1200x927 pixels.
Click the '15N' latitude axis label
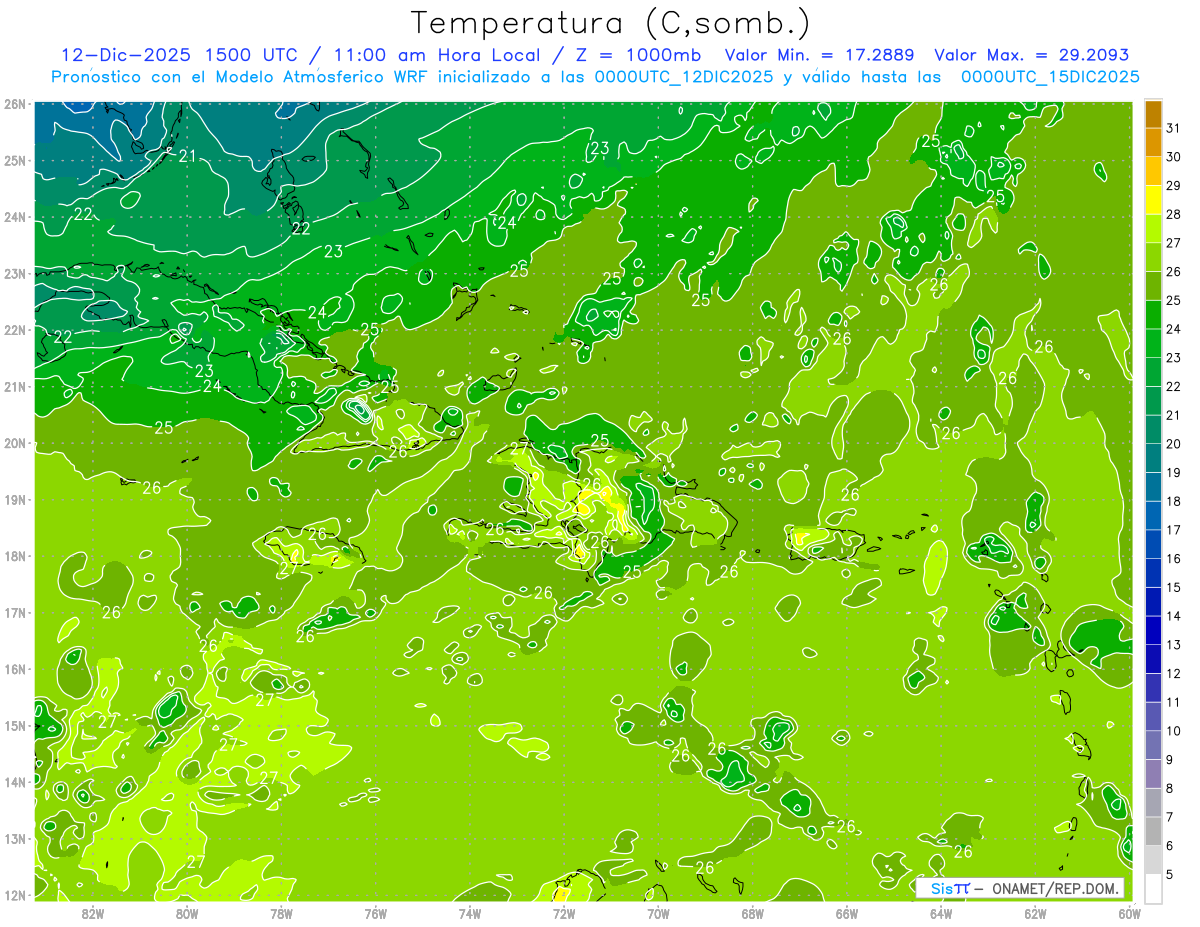(x=15, y=726)
